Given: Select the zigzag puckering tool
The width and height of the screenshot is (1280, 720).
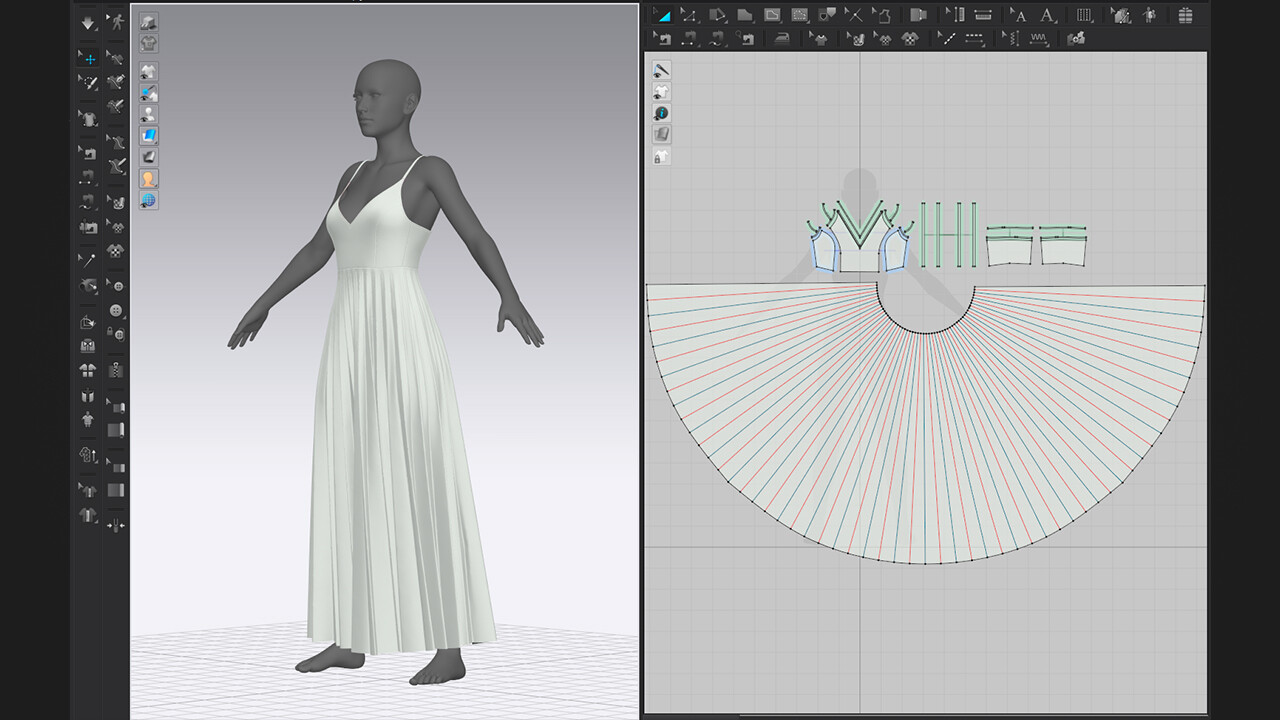Looking at the screenshot, I should [x=1039, y=39].
